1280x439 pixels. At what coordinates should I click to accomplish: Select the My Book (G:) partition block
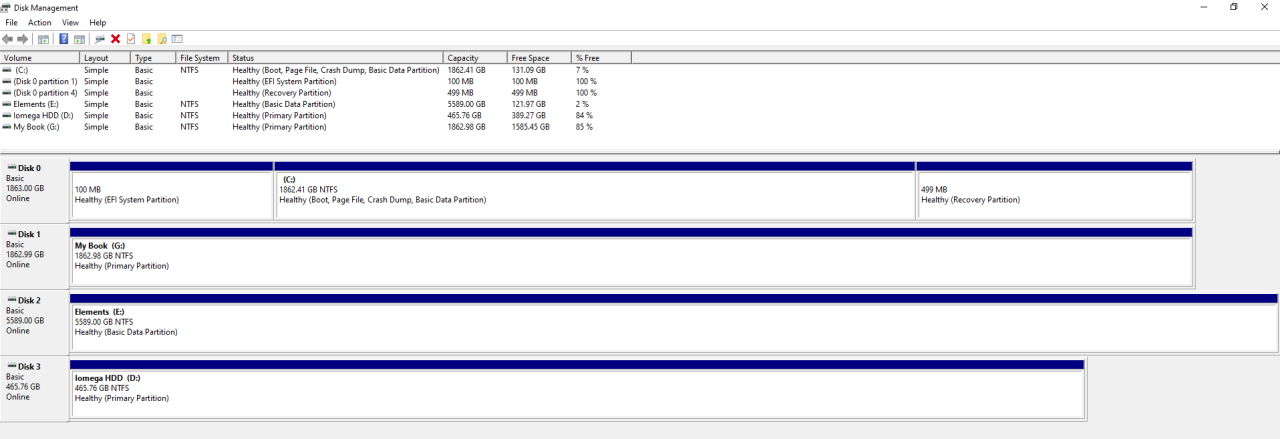[630, 262]
